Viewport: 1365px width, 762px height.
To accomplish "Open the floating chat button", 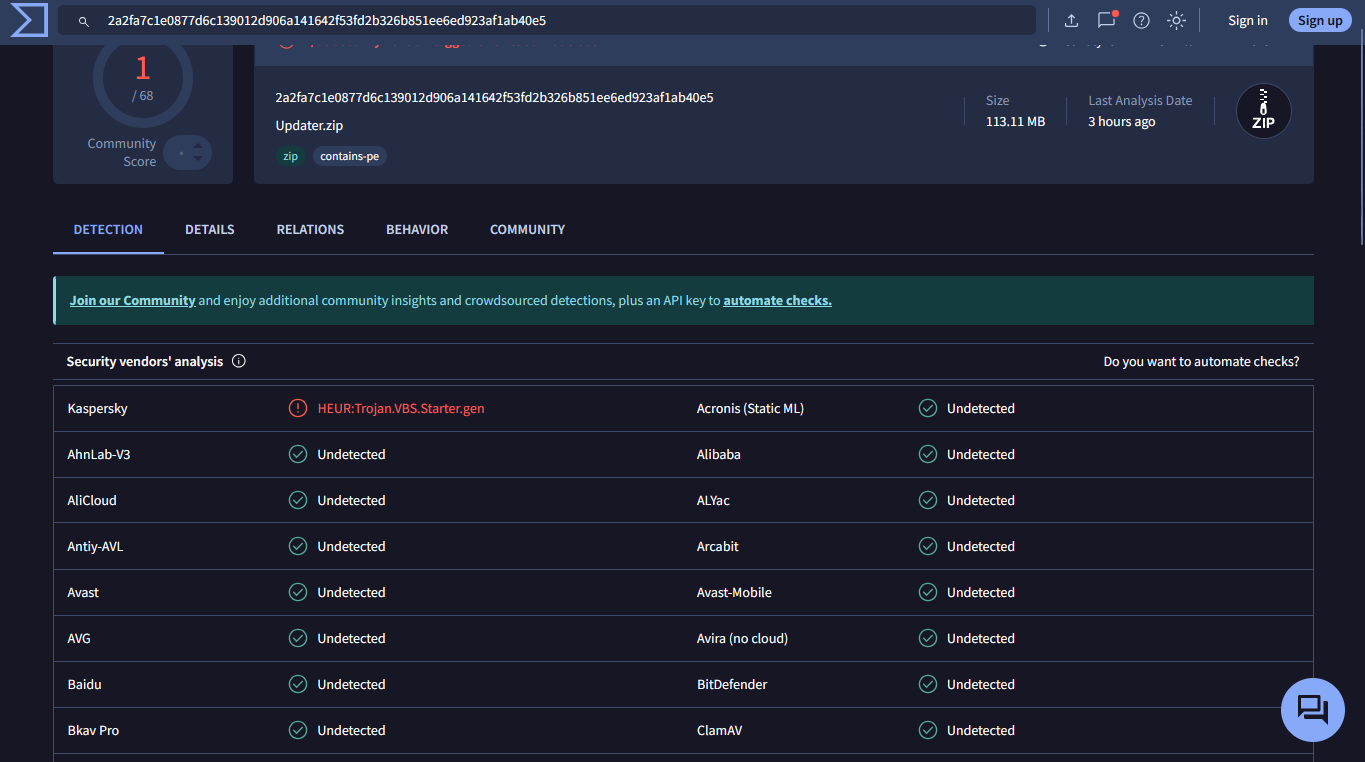I will [1313, 709].
